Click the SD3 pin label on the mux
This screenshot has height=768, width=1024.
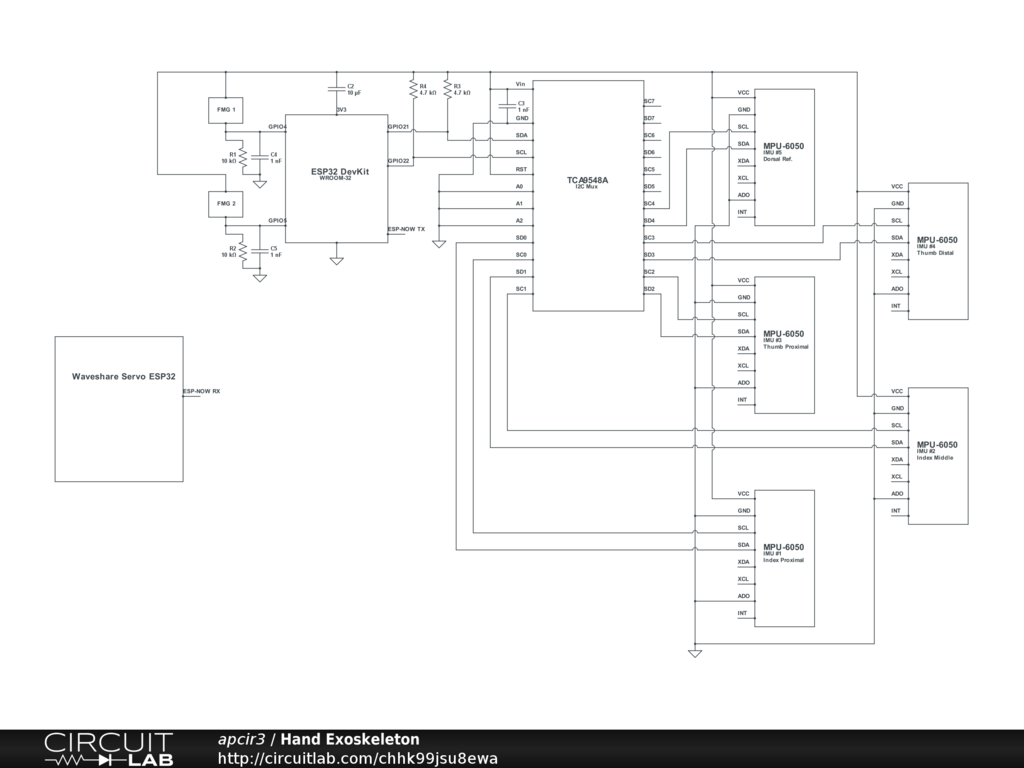coord(649,255)
